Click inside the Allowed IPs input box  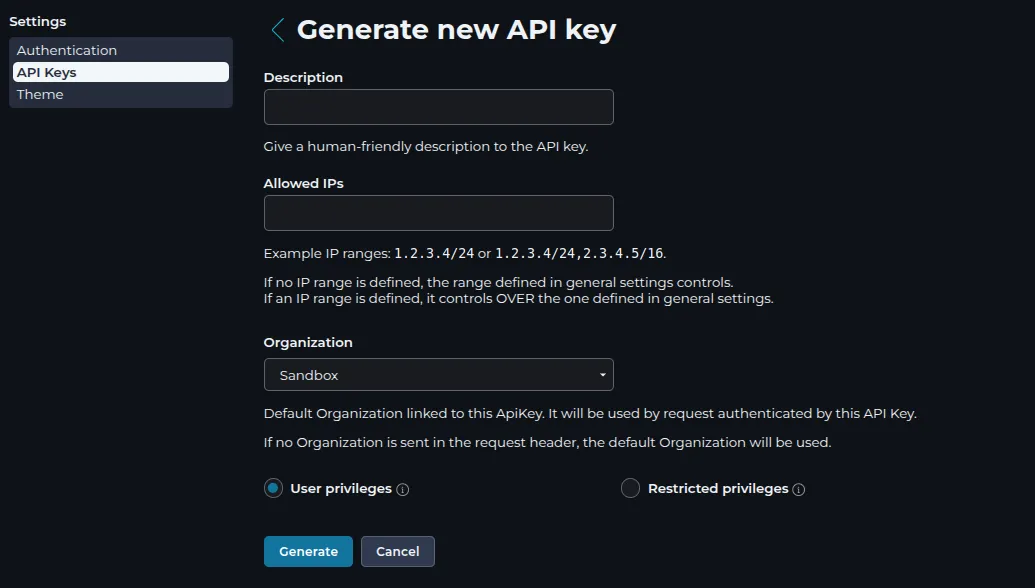pyautogui.click(x=438, y=213)
